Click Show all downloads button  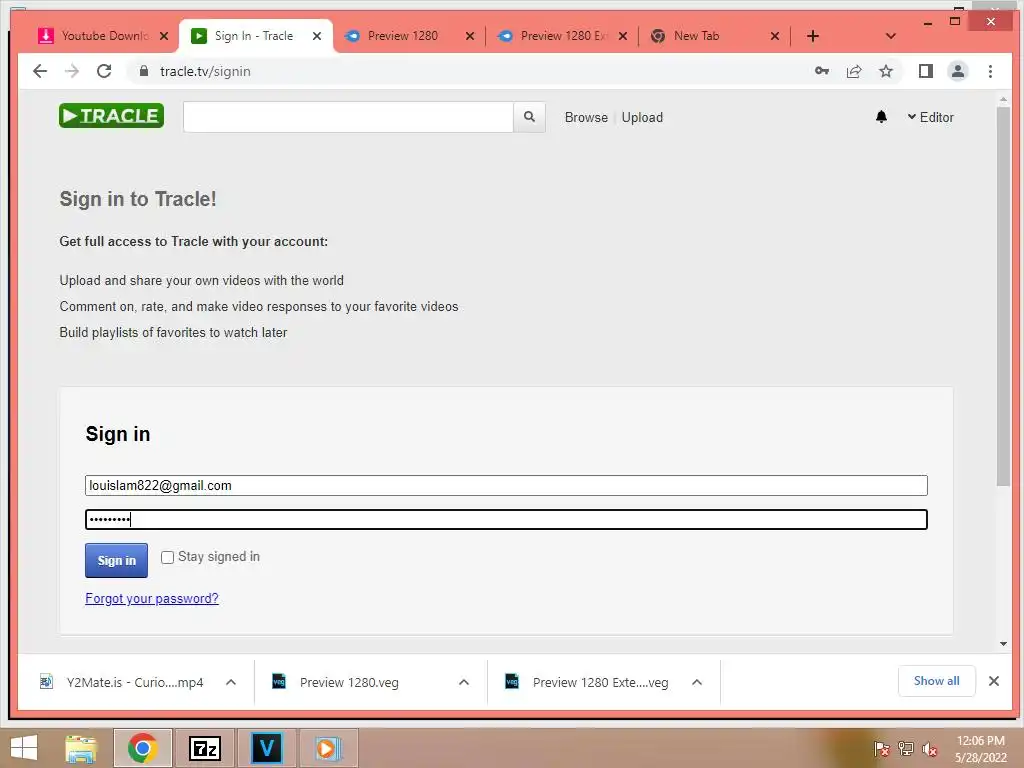point(936,681)
